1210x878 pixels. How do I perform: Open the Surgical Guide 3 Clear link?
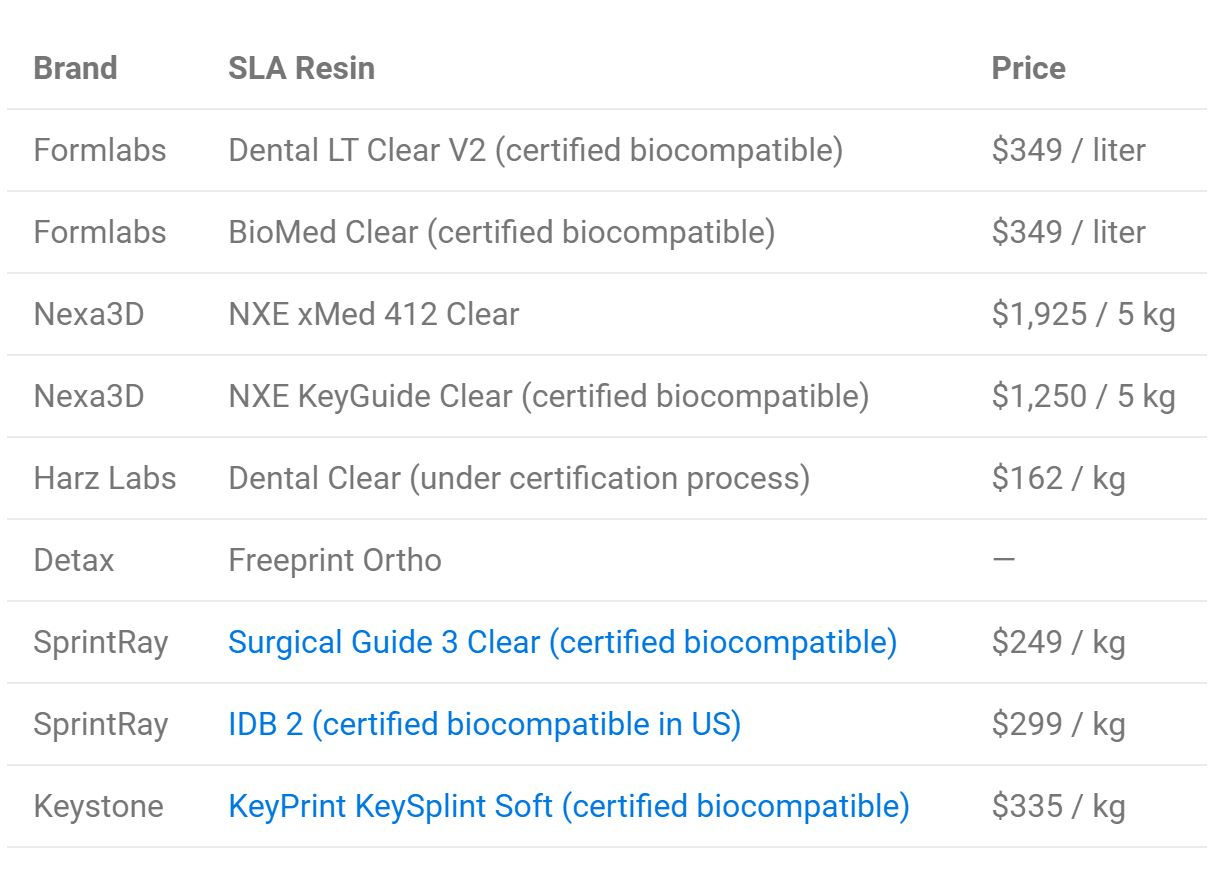[562, 642]
